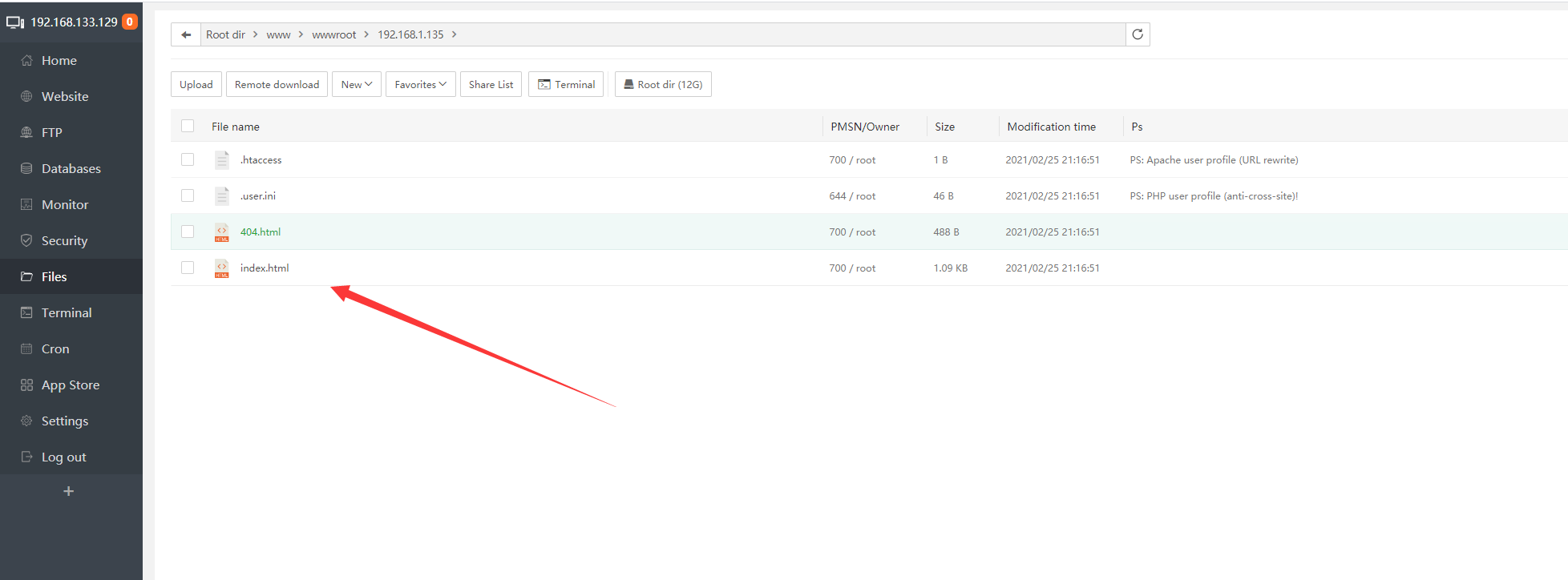Viewport: 1568px width, 580px height.
Task: Click the 404.html file icon
Action: [x=222, y=232]
